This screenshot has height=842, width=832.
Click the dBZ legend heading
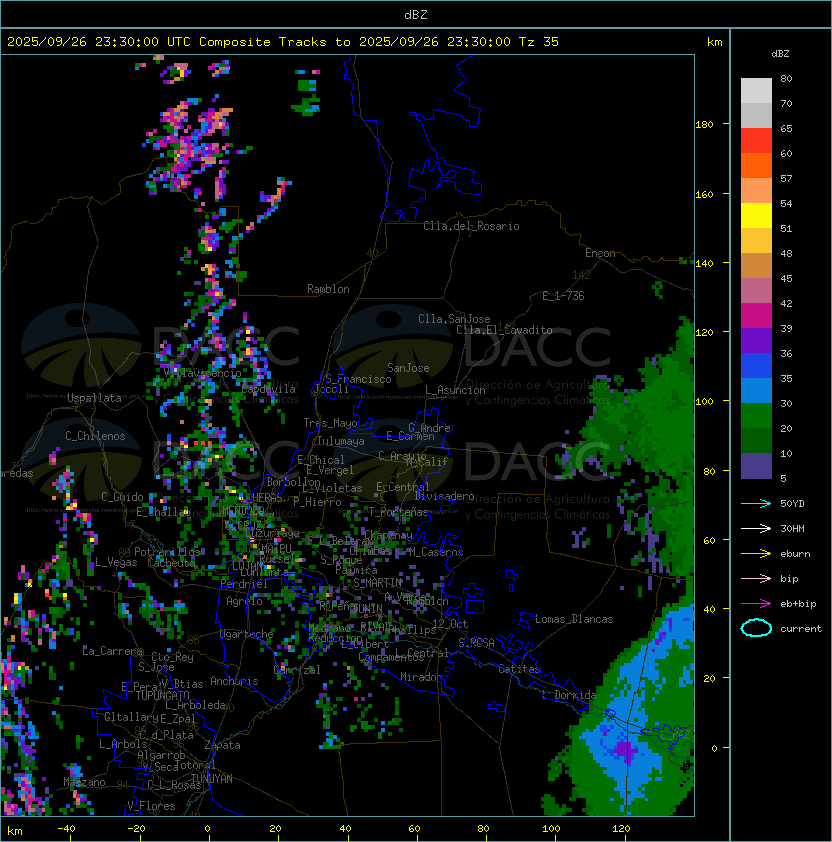click(x=780, y=54)
